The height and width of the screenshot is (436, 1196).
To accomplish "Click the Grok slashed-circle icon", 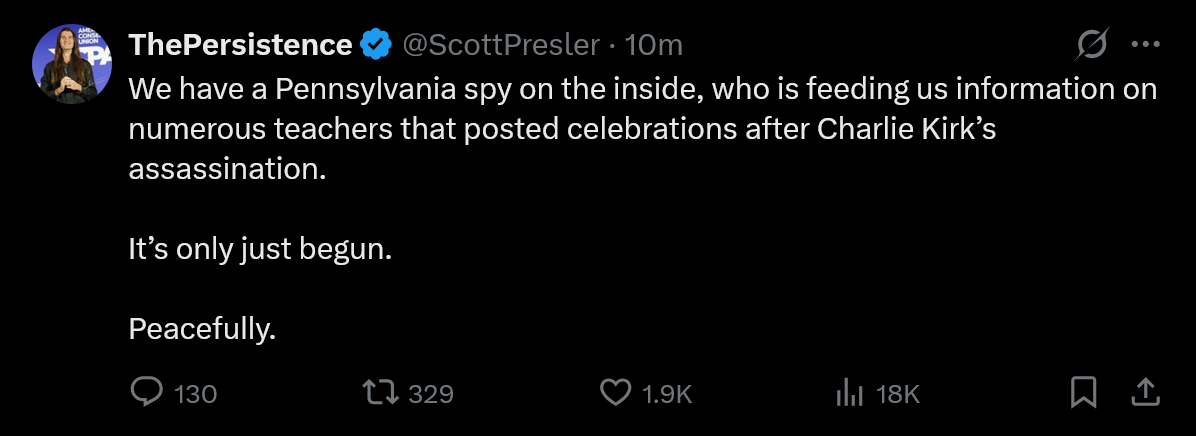I will [1092, 45].
